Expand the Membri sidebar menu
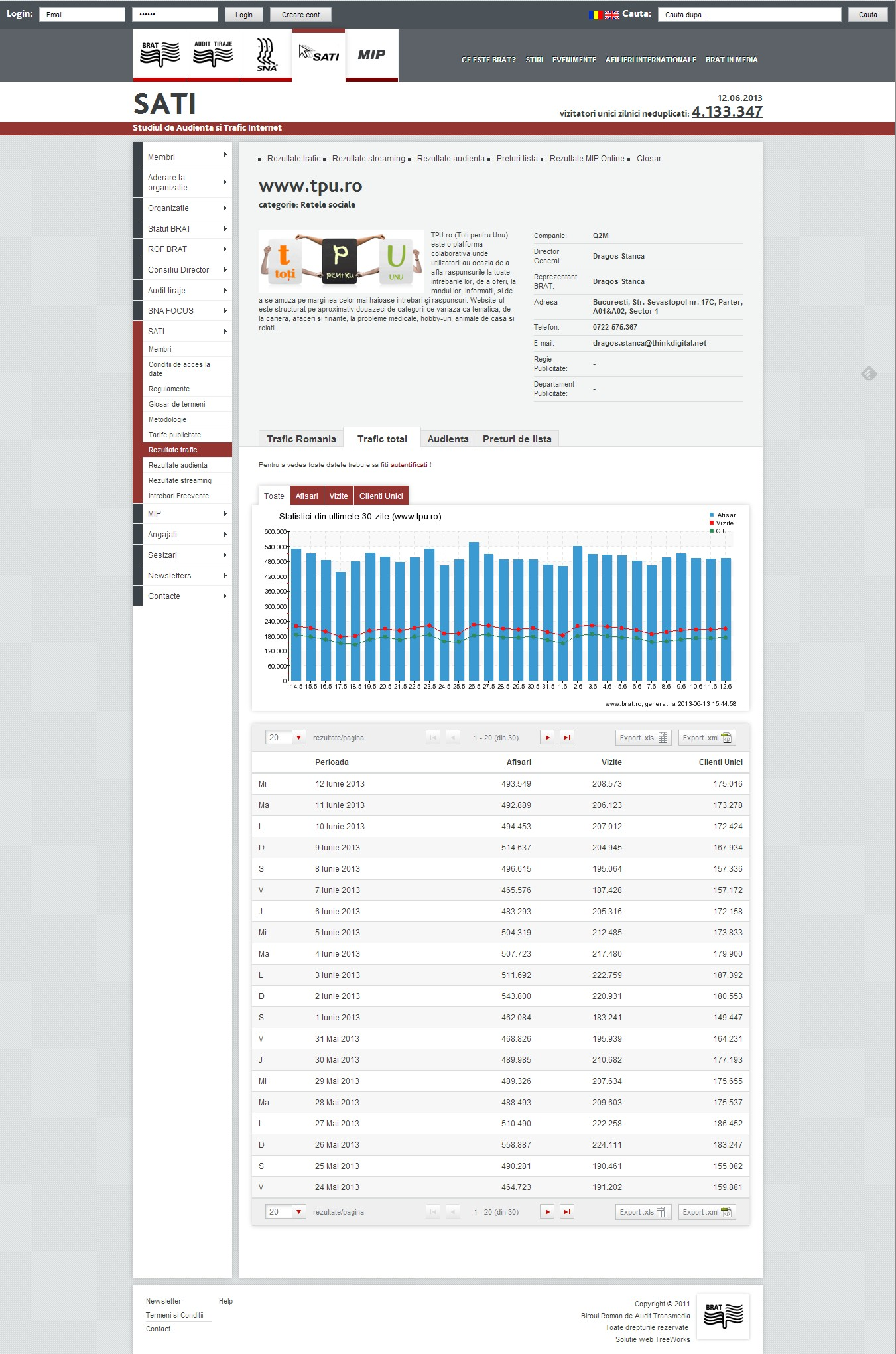The width and height of the screenshot is (896, 1354). (x=182, y=157)
